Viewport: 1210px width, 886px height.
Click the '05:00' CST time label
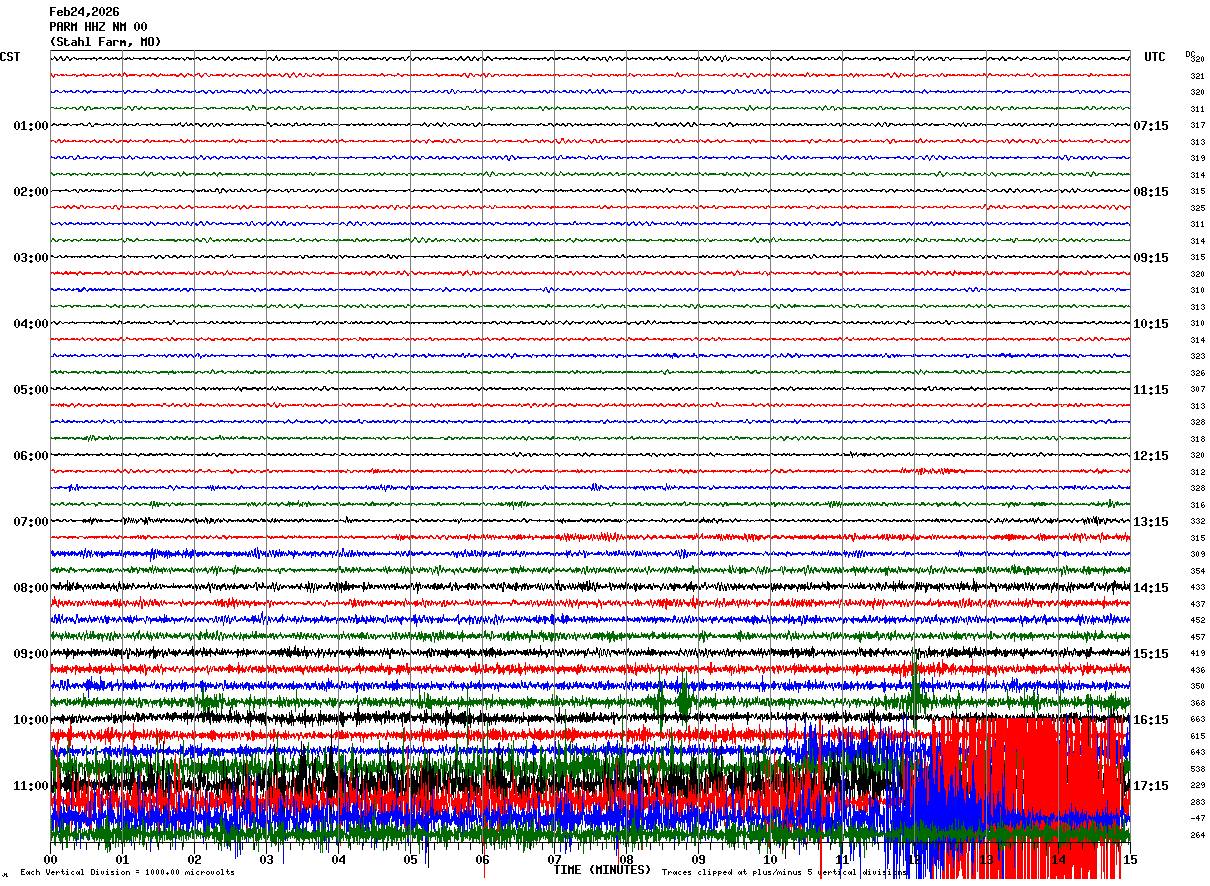point(31,390)
